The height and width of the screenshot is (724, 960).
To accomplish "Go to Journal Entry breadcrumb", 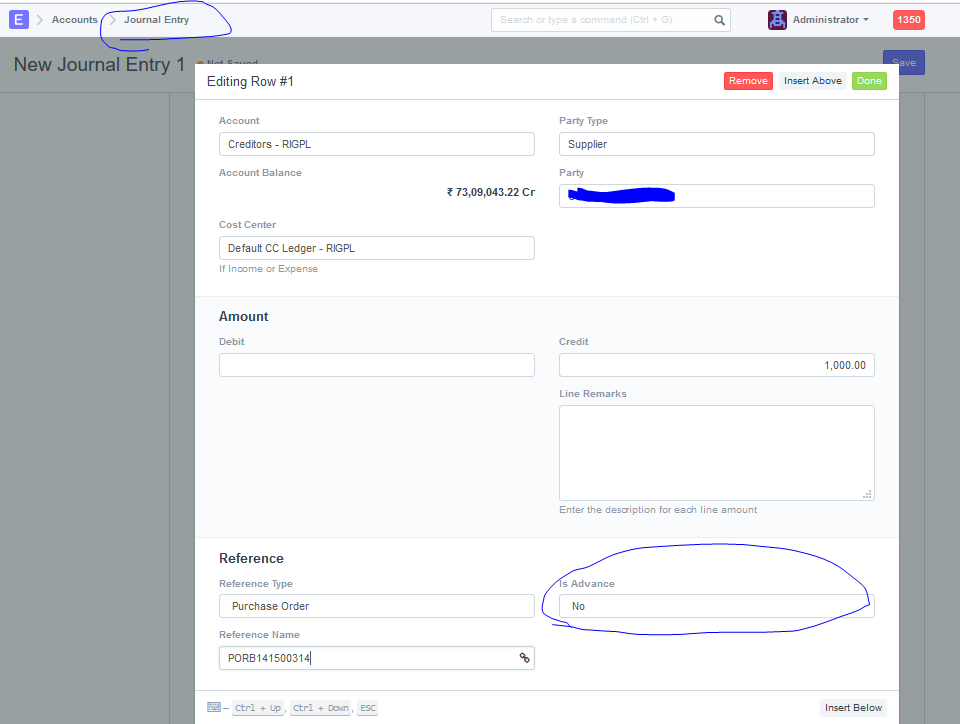I will [x=156, y=20].
